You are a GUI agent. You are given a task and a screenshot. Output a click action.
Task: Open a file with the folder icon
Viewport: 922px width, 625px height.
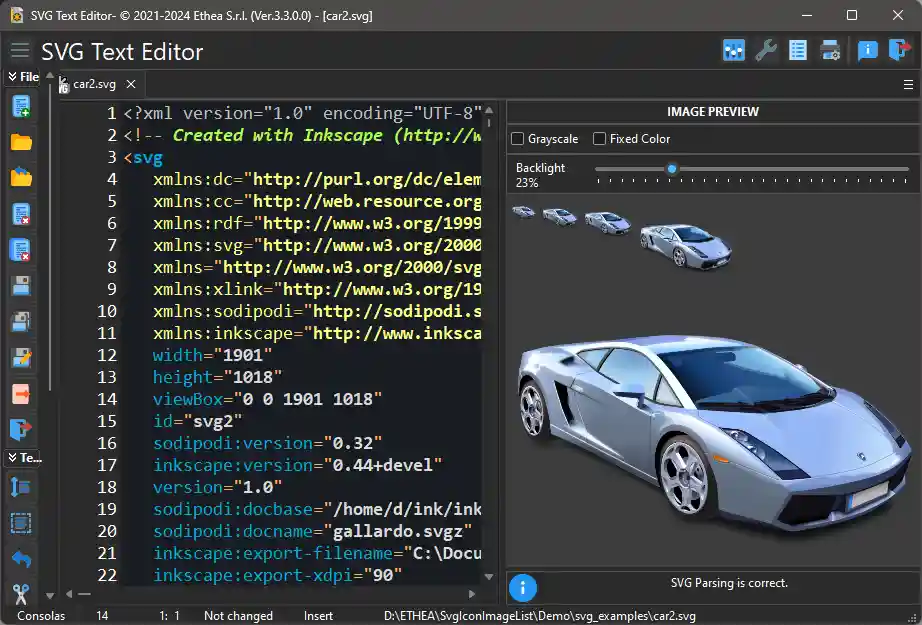tap(20, 142)
